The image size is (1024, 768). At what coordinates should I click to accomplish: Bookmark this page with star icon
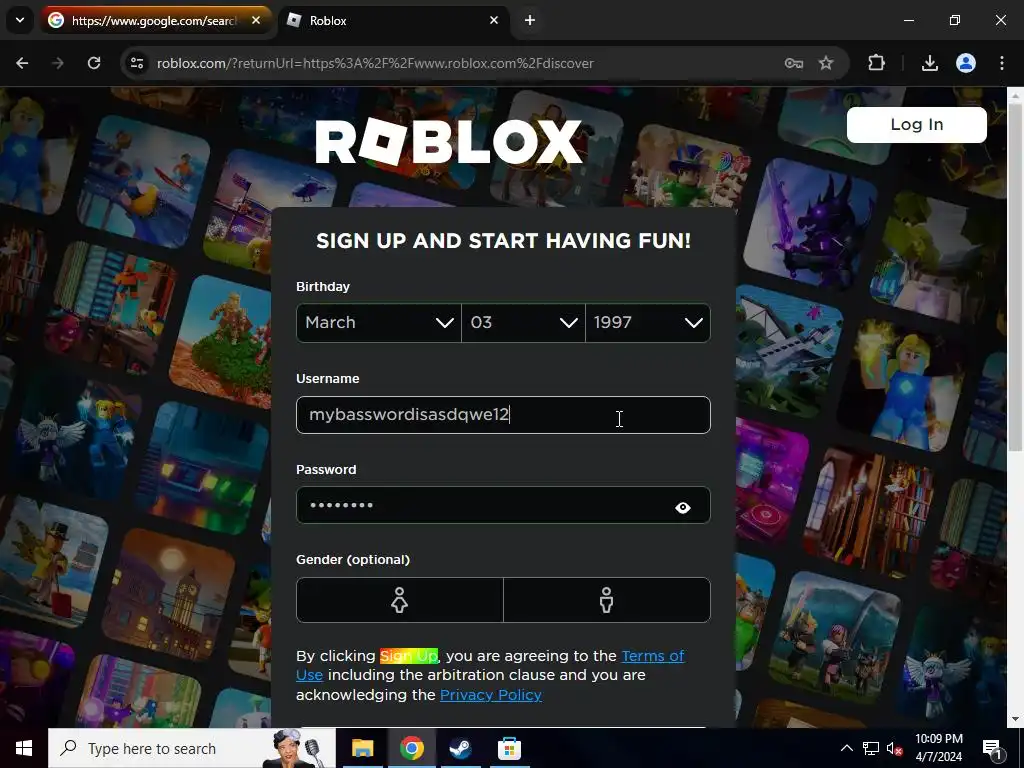coord(826,63)
